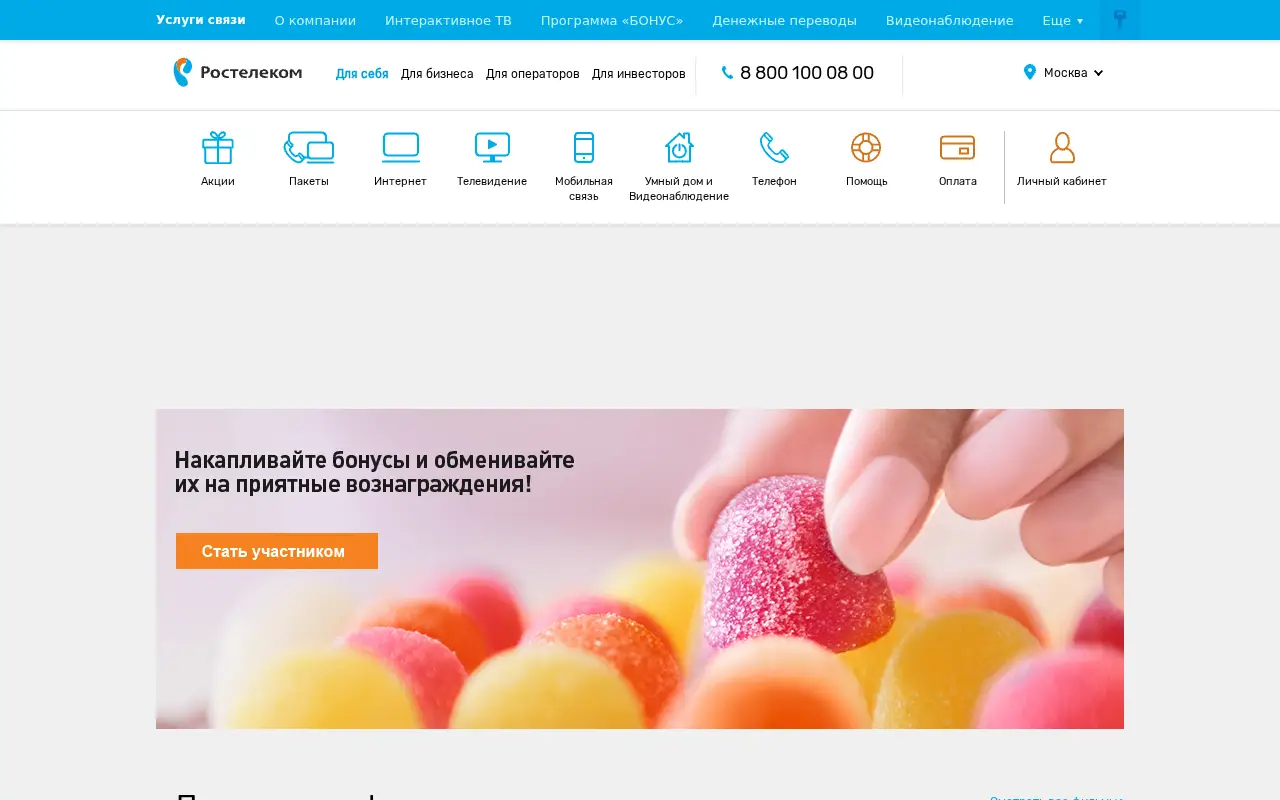
Task: Switch to Для бизнеса tab
Action: pyautogui.click(x=437, y=74)
